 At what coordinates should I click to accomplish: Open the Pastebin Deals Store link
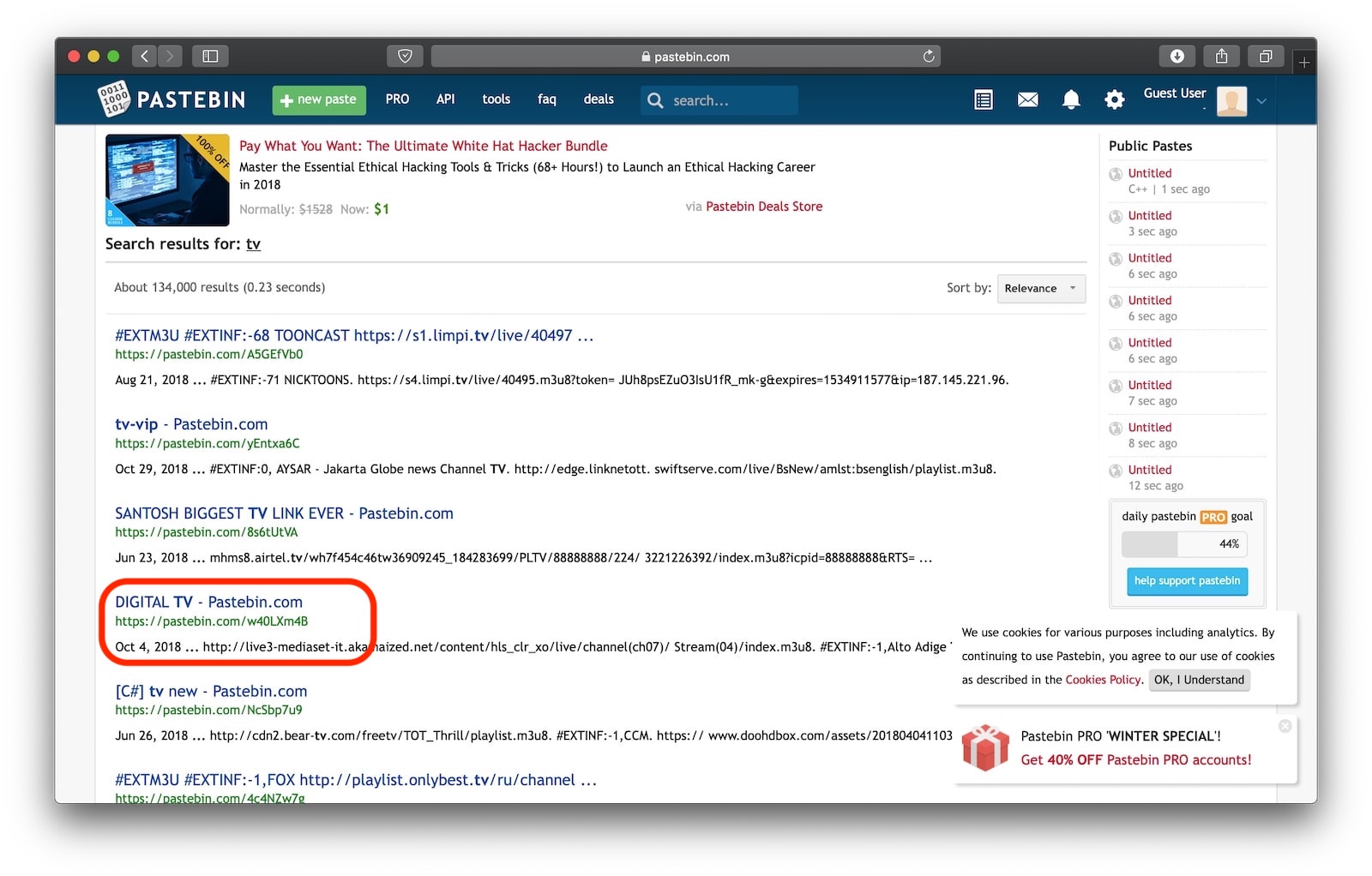coord(764,207)
